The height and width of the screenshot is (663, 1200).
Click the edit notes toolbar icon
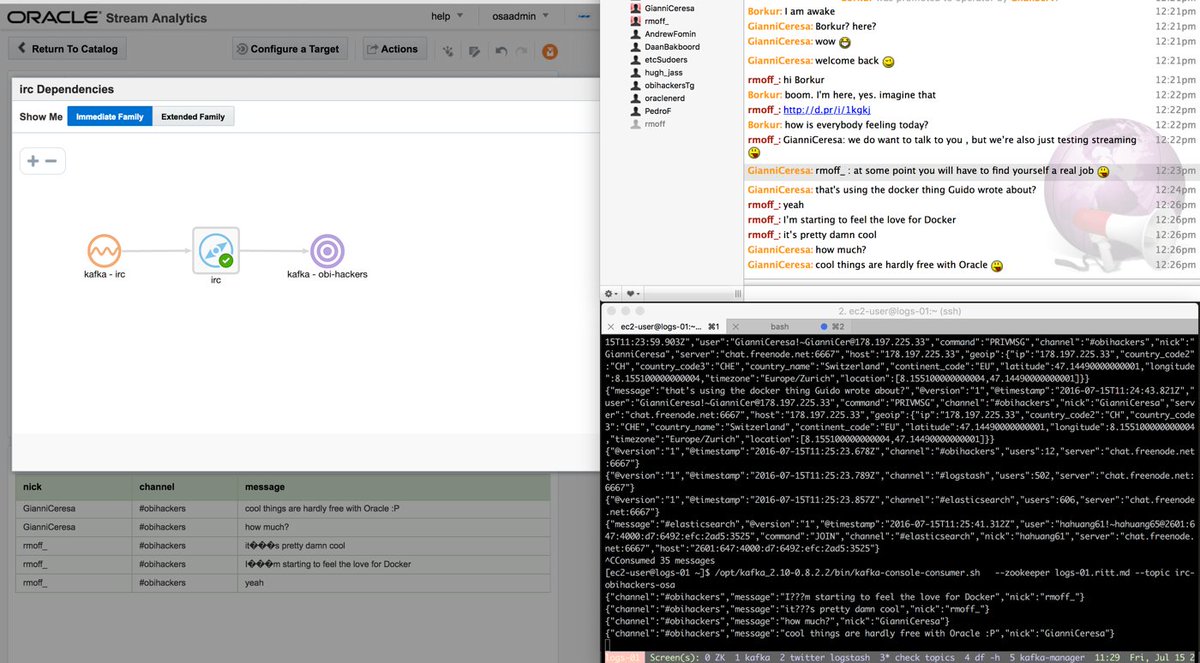(475, 50)
